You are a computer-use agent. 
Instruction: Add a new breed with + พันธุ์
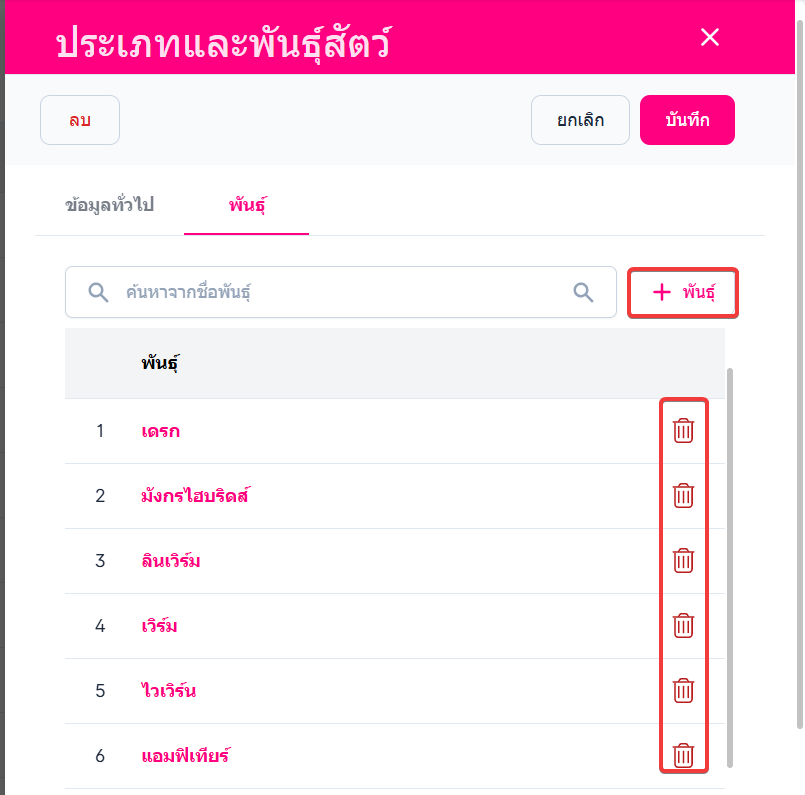pos(683,292)
